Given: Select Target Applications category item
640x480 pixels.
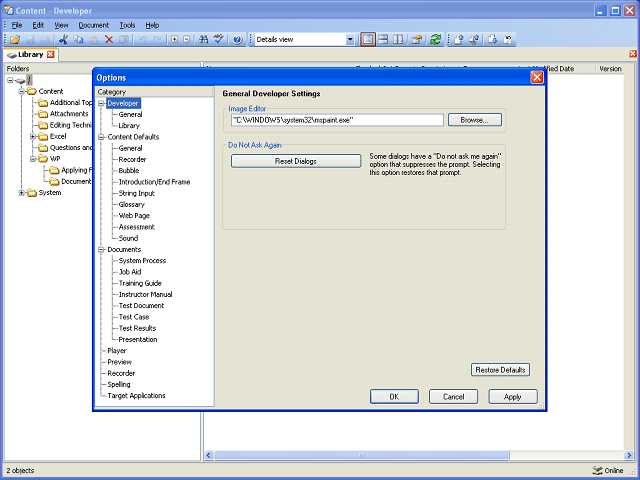Looking at the screenshot, I should [136, 396].
